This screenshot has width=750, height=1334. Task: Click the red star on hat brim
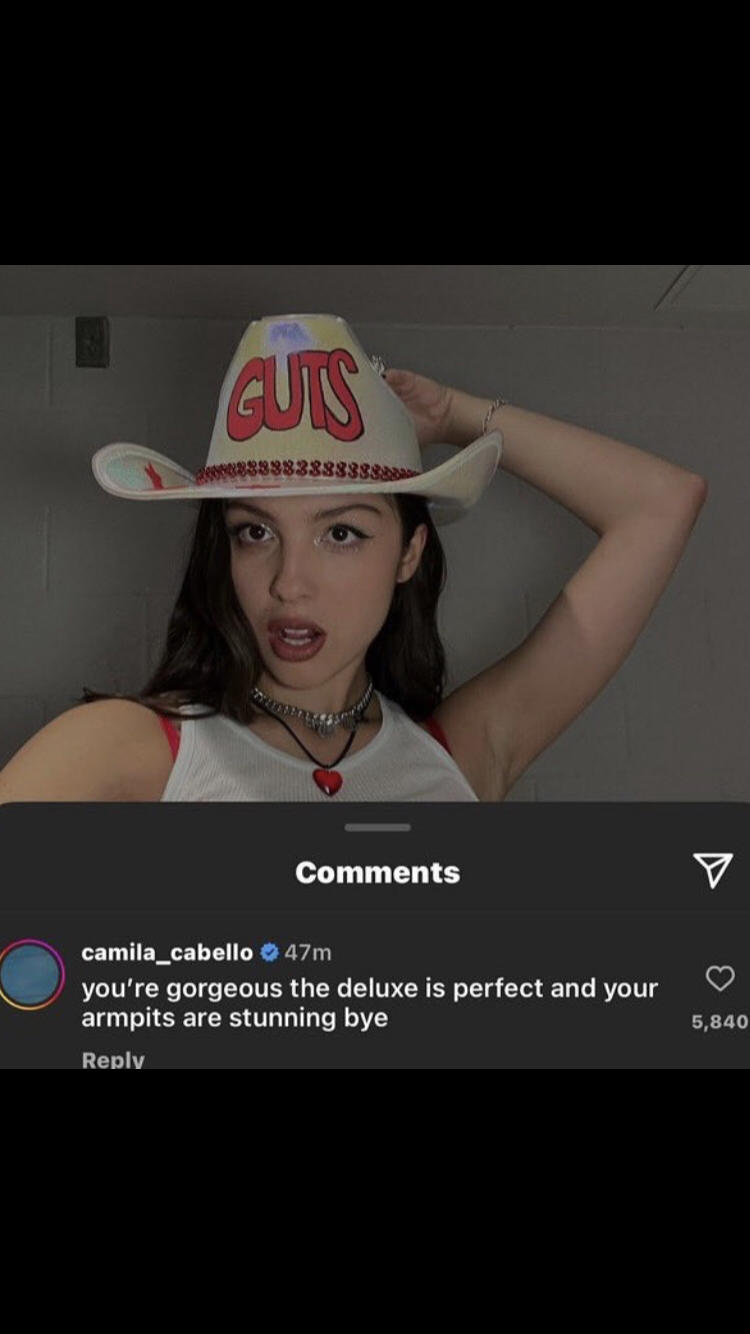(x=153, y=475)
